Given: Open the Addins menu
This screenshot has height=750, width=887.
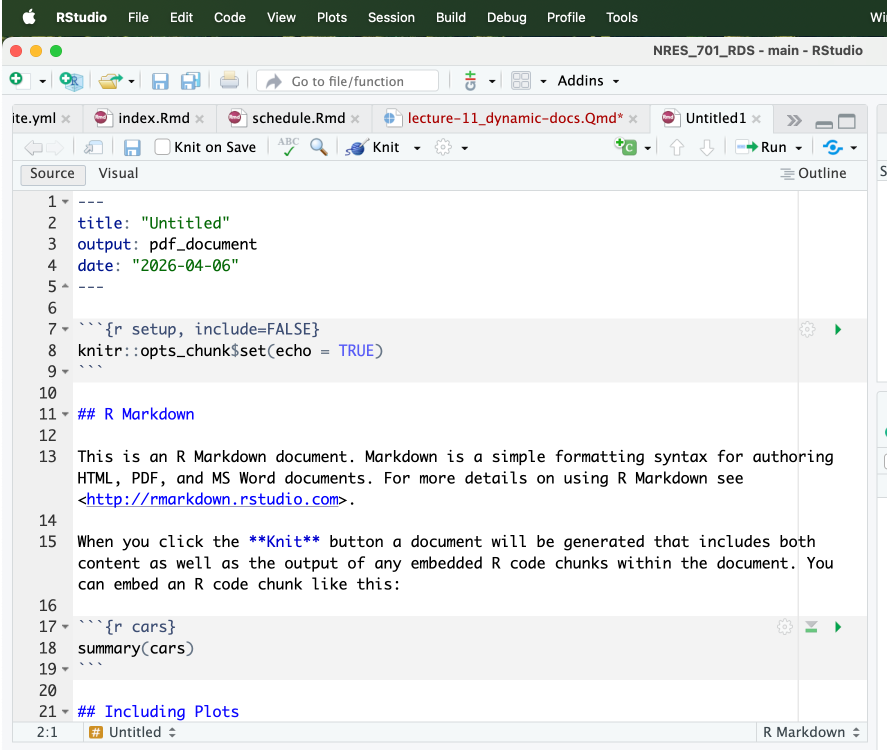Looking at the screenshot, I should point(588,81).
